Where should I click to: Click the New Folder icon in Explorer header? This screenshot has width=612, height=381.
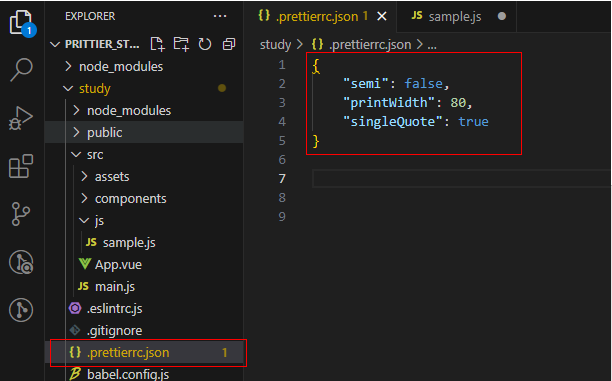point(181,44)
